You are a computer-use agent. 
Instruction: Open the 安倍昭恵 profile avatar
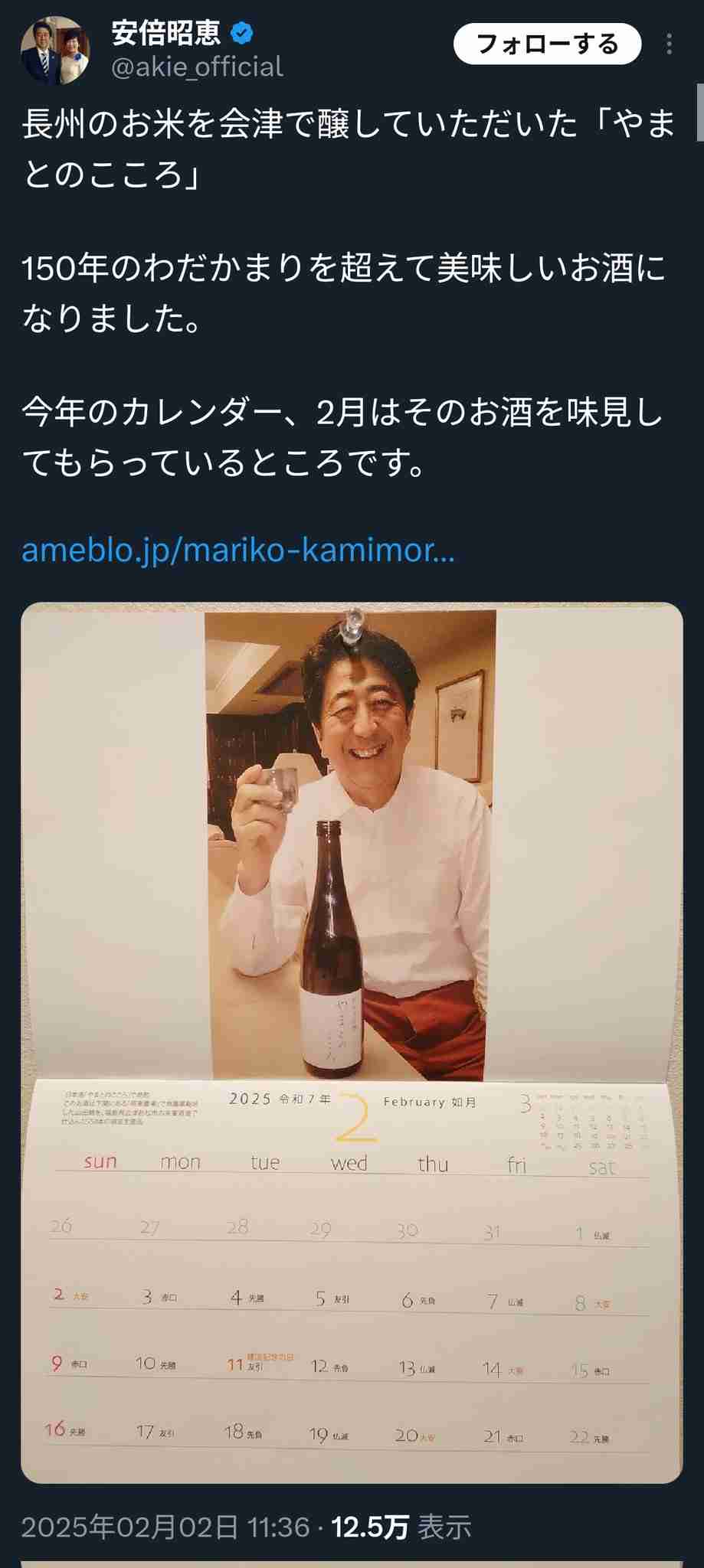tap(55, 50)
